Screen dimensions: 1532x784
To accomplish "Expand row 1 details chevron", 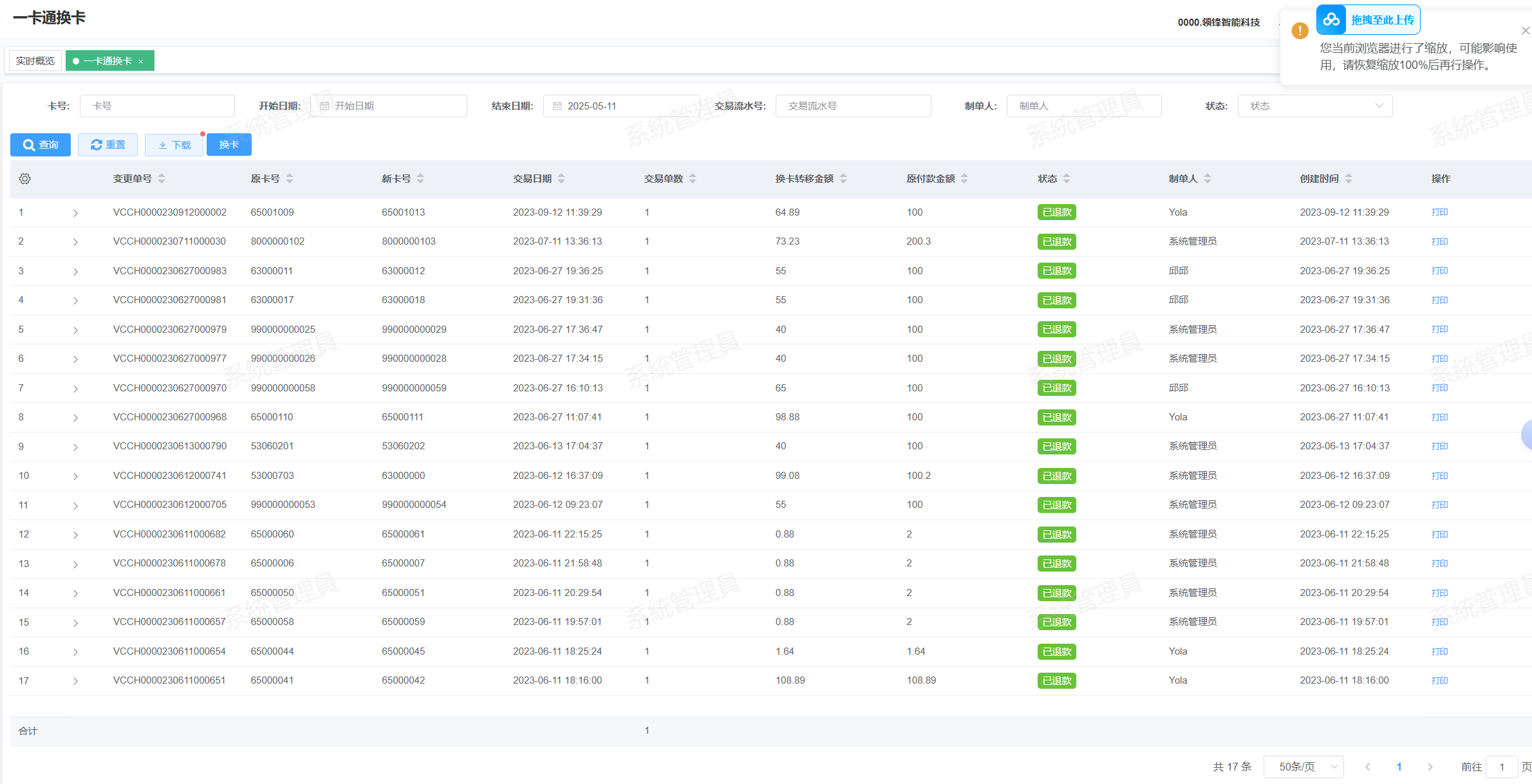I will 75,213.
